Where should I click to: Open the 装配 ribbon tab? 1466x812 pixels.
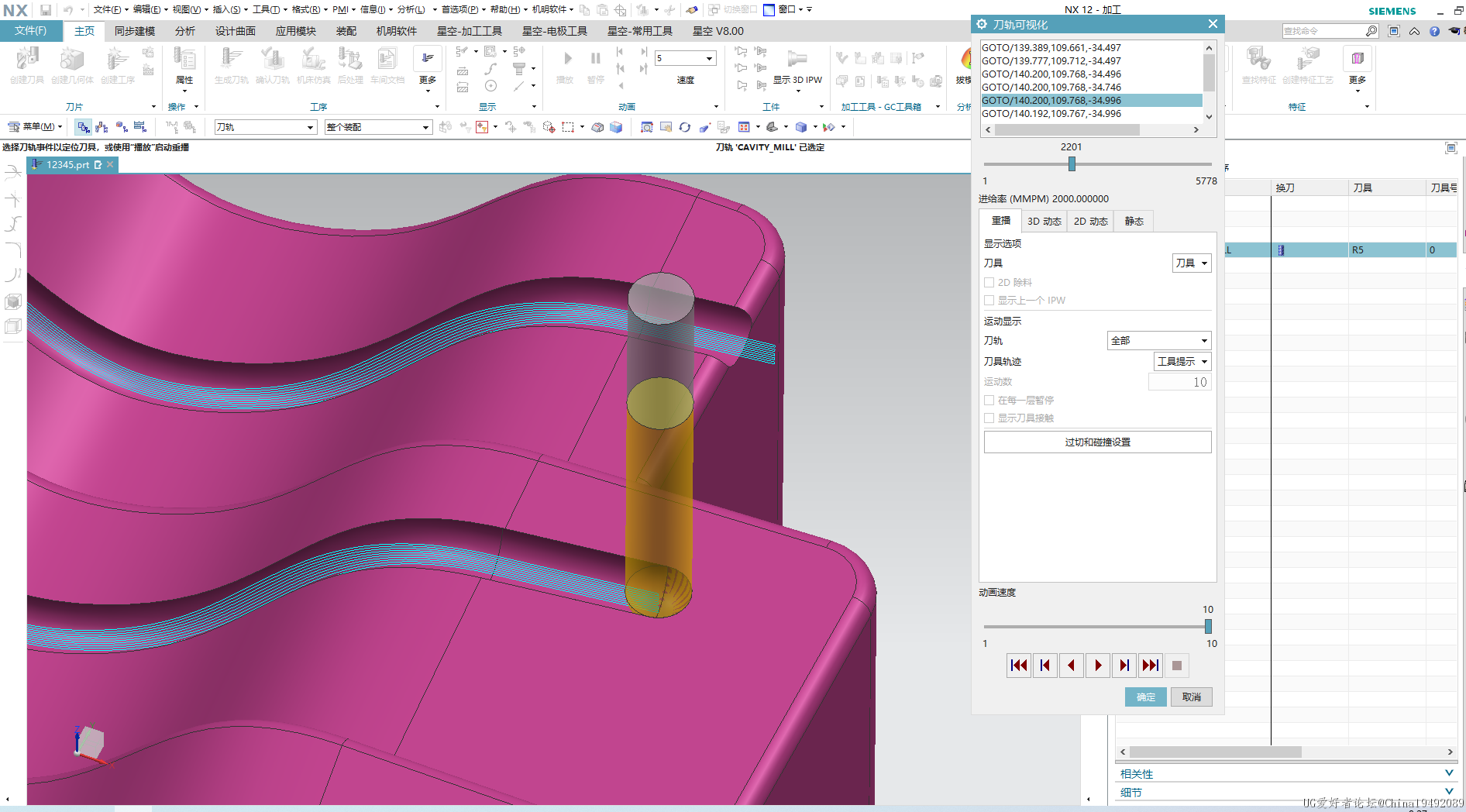(346, 31)
